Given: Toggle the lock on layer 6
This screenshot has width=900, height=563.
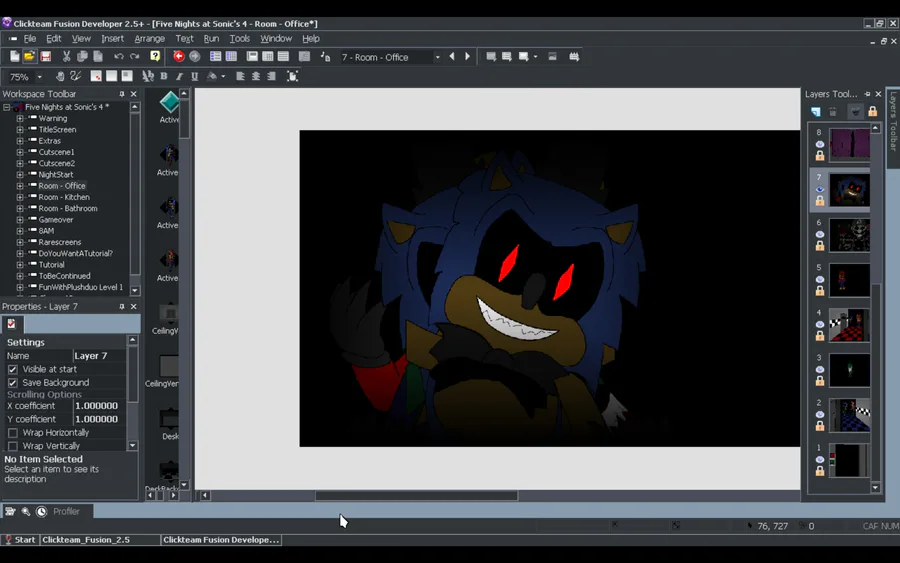Looking at the screenshot, I should pyautogui.click(x=820, y=246).
